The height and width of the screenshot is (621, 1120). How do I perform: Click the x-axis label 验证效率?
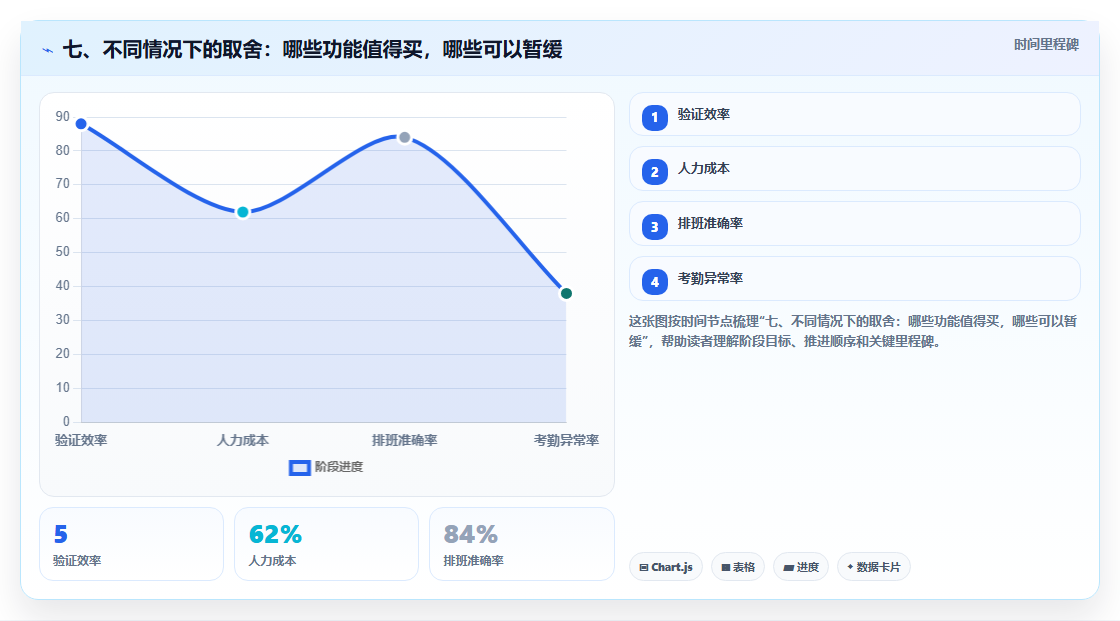coord(81,440)
